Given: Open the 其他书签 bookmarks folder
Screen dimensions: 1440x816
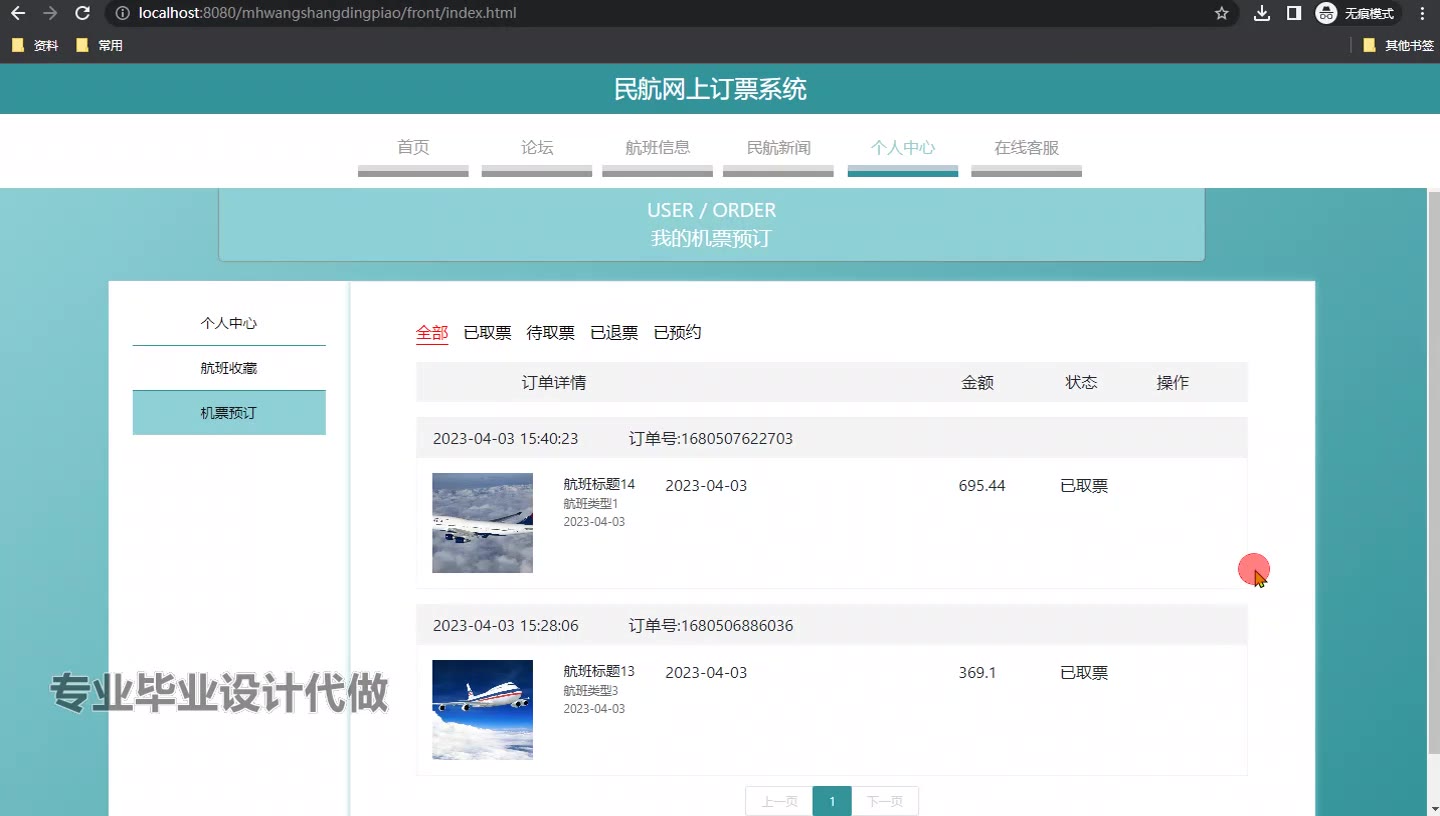Looking at the screenshot, I should click(x=1398, y=45).
